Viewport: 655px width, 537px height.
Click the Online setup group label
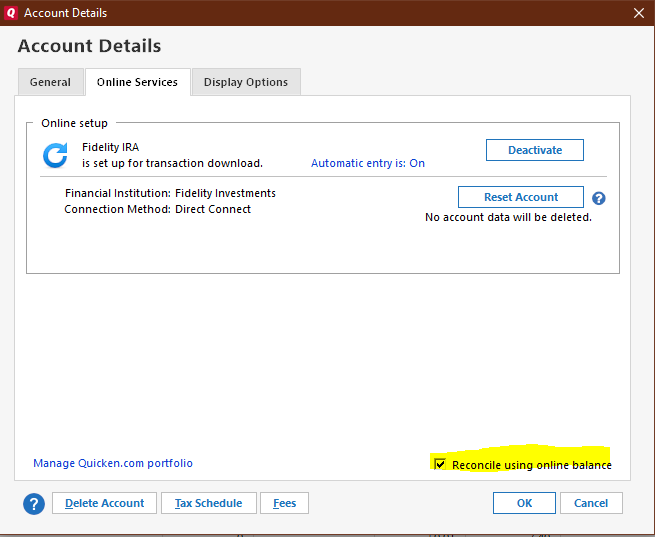coord(74,123)
